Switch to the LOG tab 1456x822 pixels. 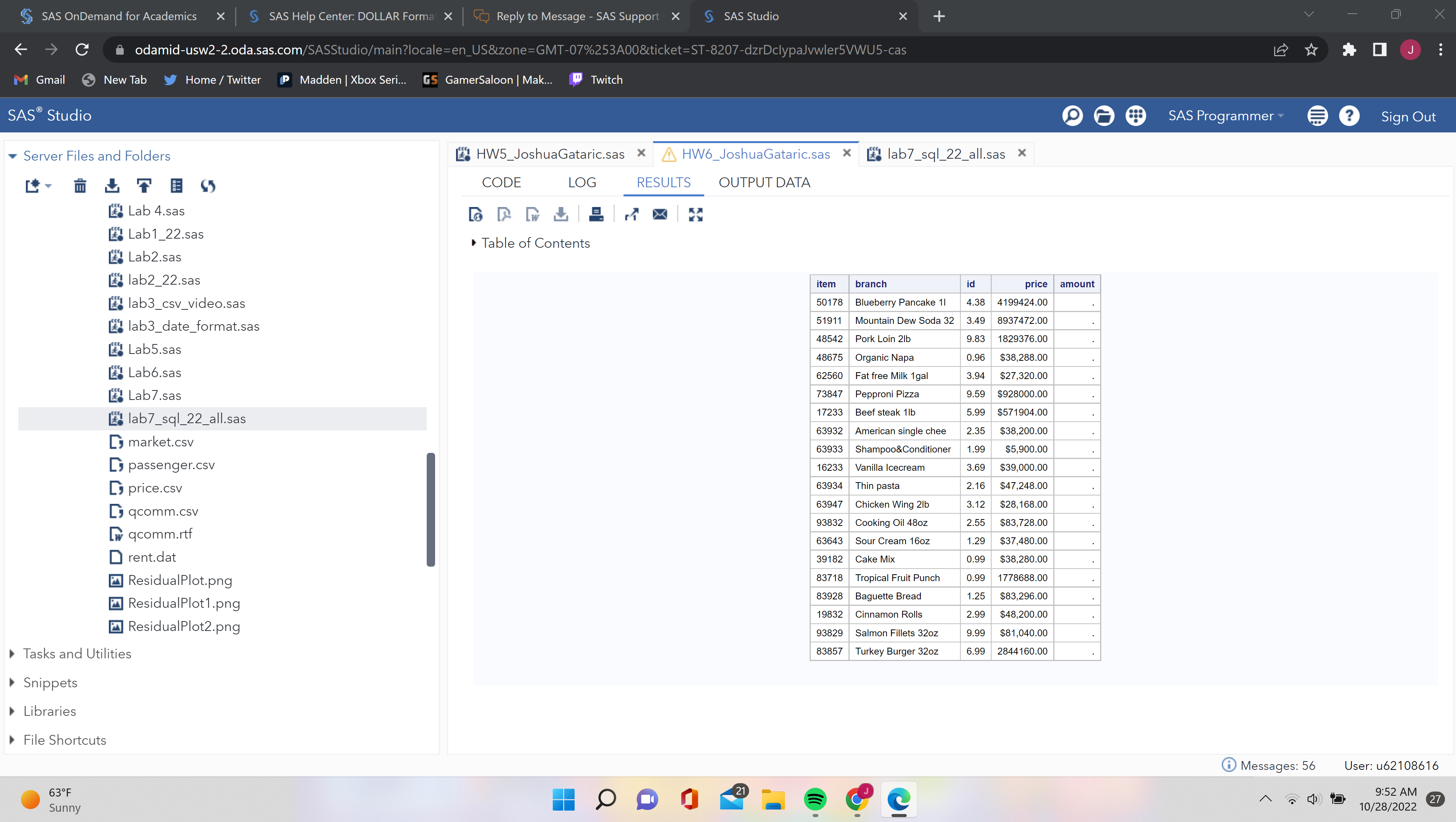pos(582,183)
